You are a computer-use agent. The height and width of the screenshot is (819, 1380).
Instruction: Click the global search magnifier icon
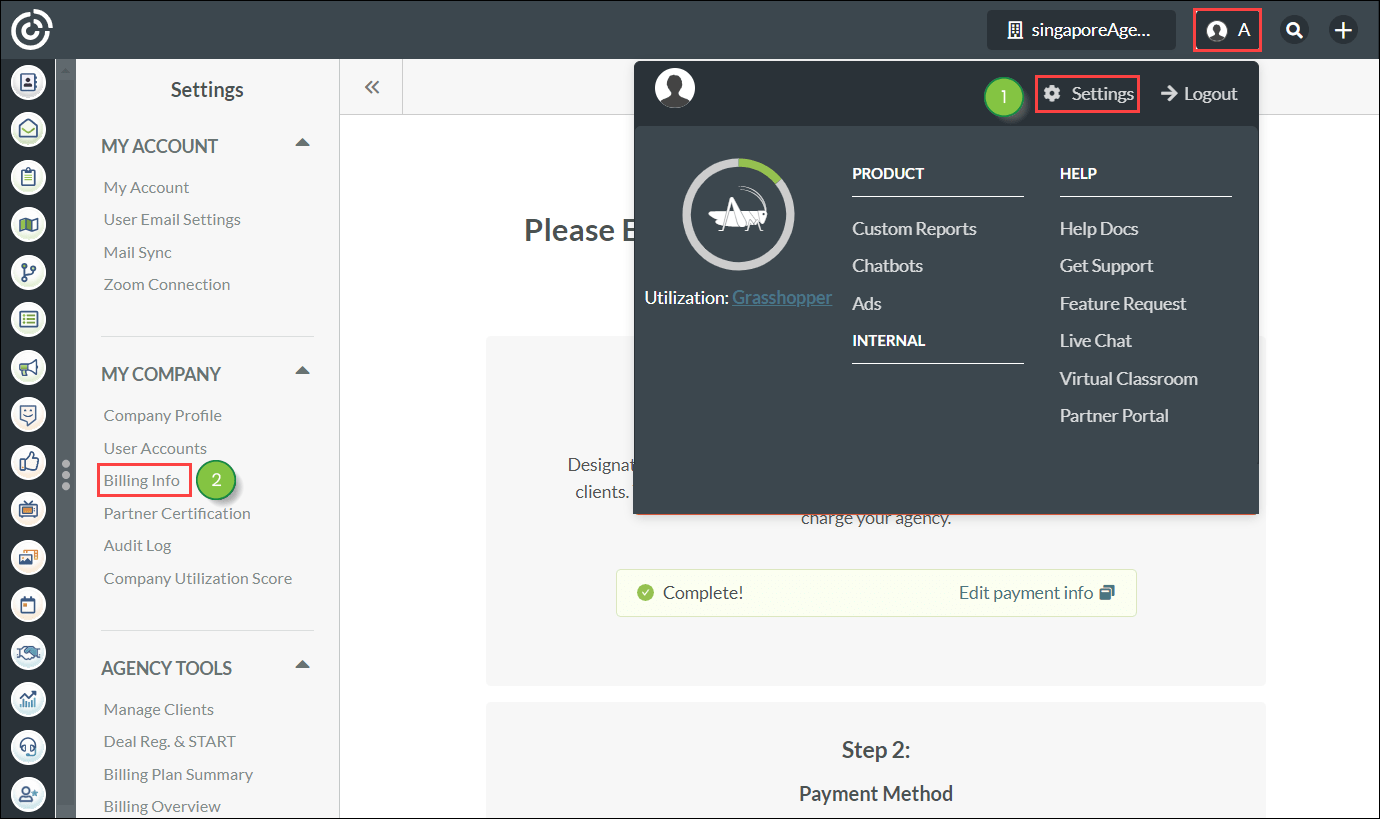click(x=1294, y=30)
